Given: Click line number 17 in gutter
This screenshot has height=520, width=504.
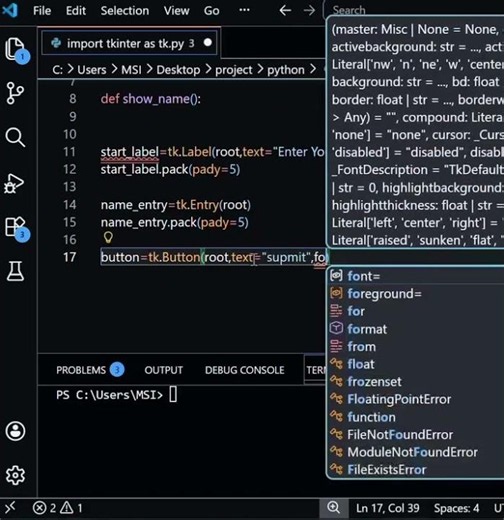Looking at the screenshot, I should pyautogui.click(x=70, y=257).
